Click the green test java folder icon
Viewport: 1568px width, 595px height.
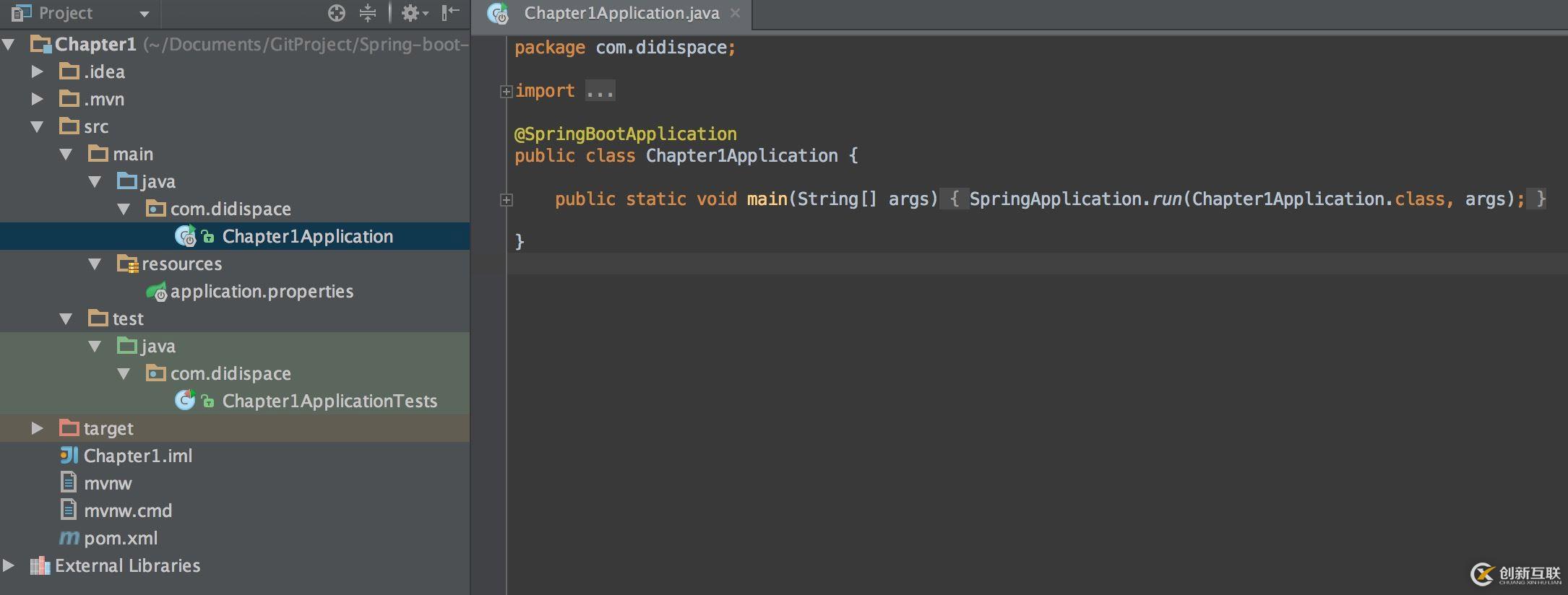pos(127,345)
